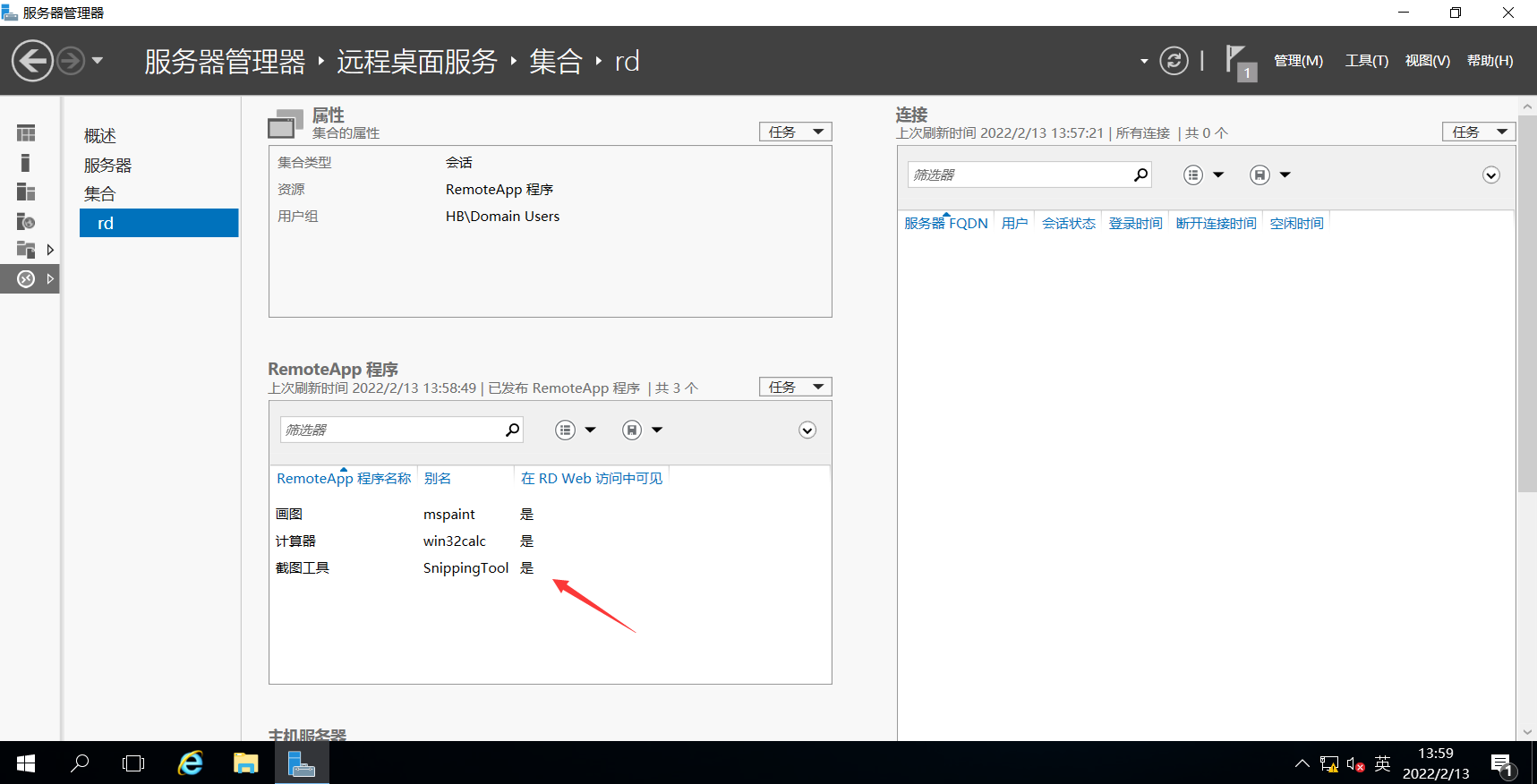Click 集合 in the breadcrumb
The image size is (1537, 784).
coord(555,61)
